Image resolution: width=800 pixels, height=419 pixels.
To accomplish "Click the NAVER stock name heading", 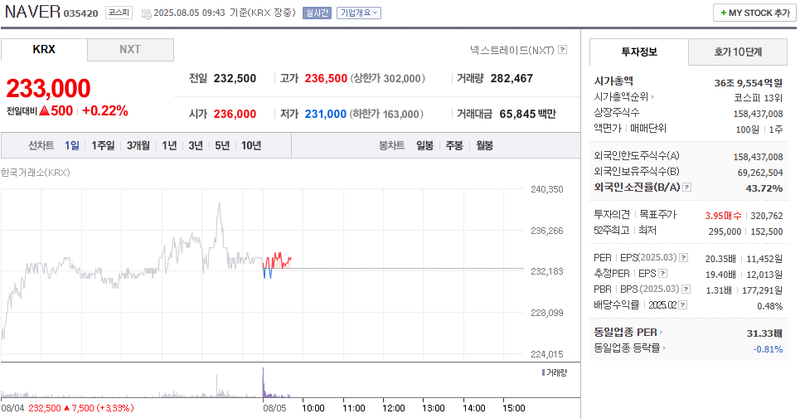I will coord(33,11).
